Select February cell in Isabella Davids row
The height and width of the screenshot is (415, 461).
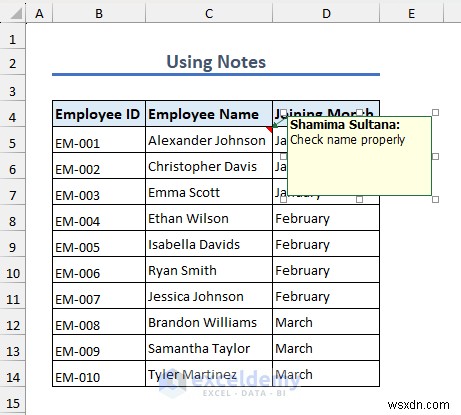click(326, 244)
